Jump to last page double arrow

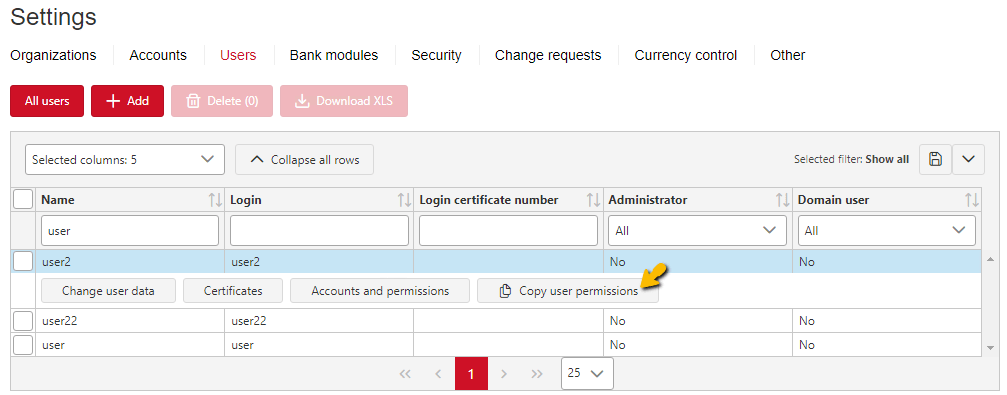tap(538, 374)
